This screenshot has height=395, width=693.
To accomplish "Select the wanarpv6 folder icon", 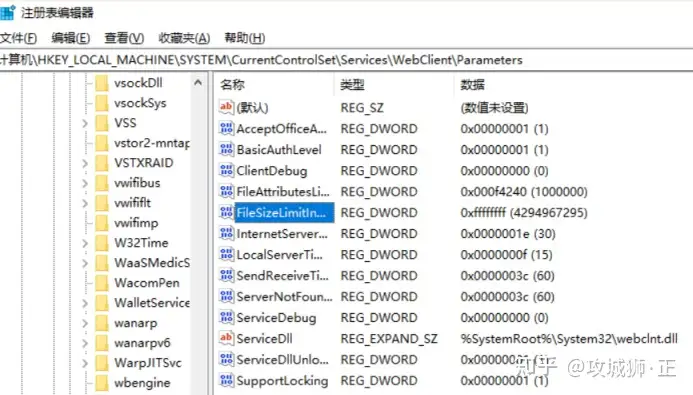I will coord(102,343).
